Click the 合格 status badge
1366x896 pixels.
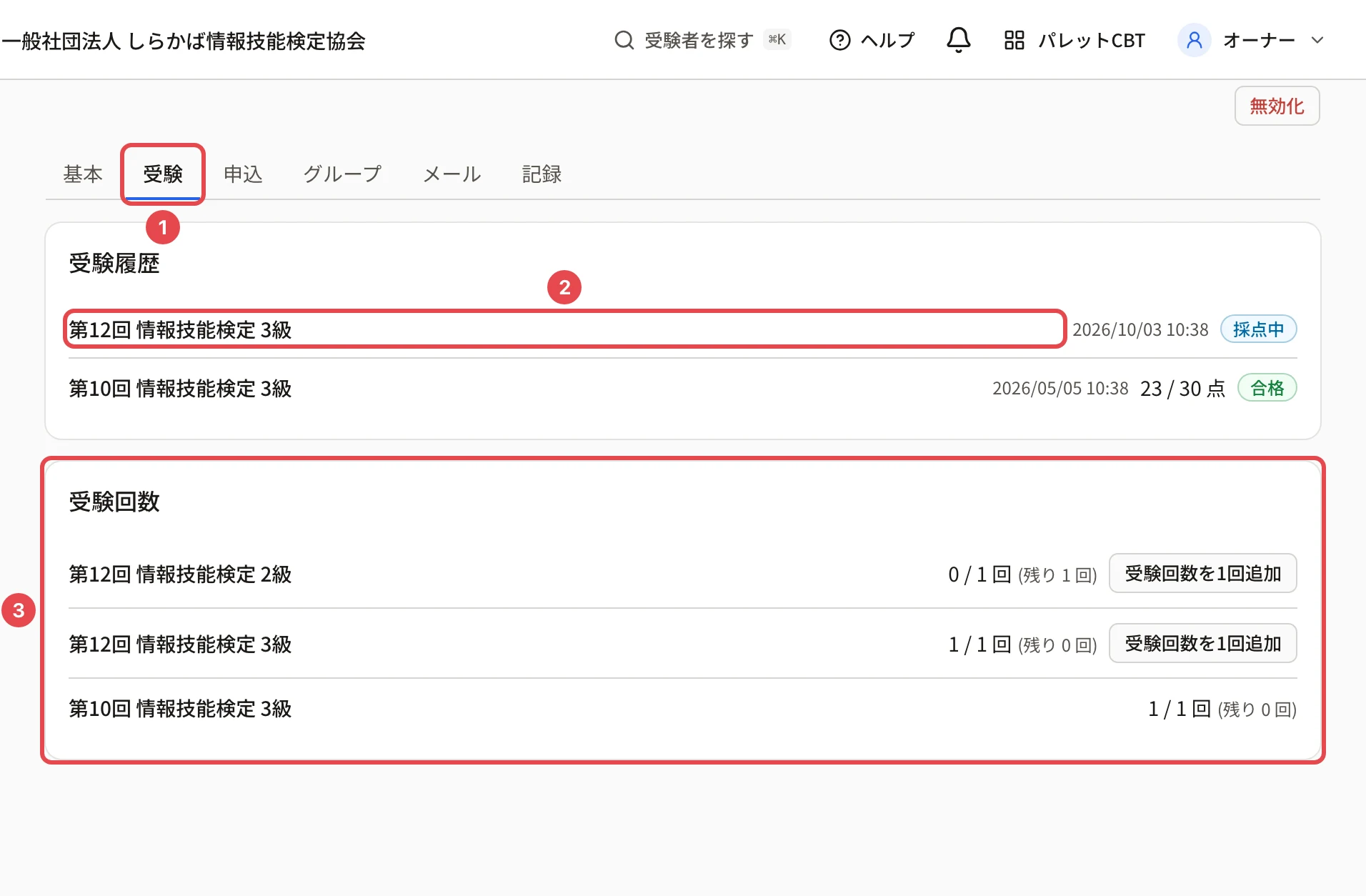coord(1267,387)
